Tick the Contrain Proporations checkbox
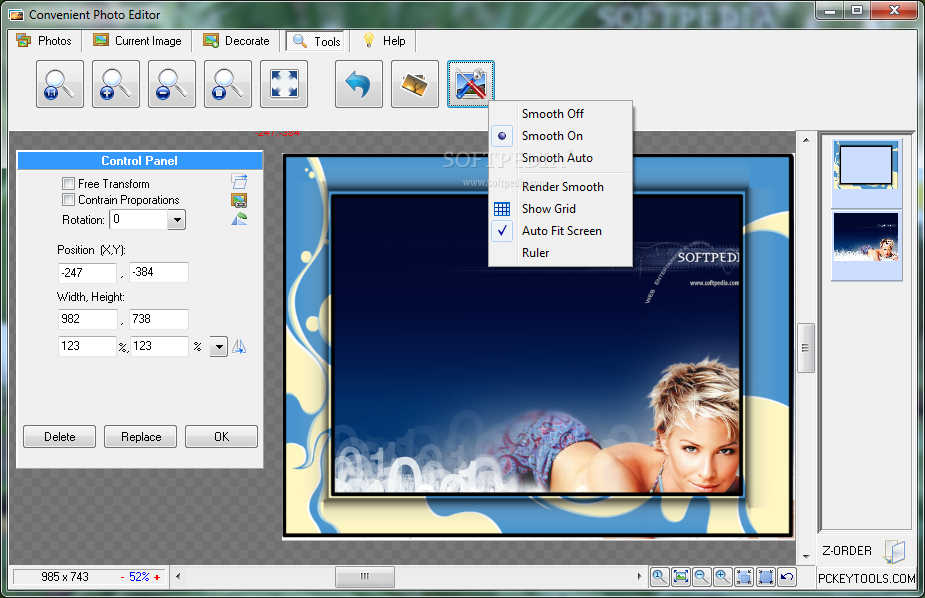This screenshot has width=925, height=598. (x=68, y=199)
